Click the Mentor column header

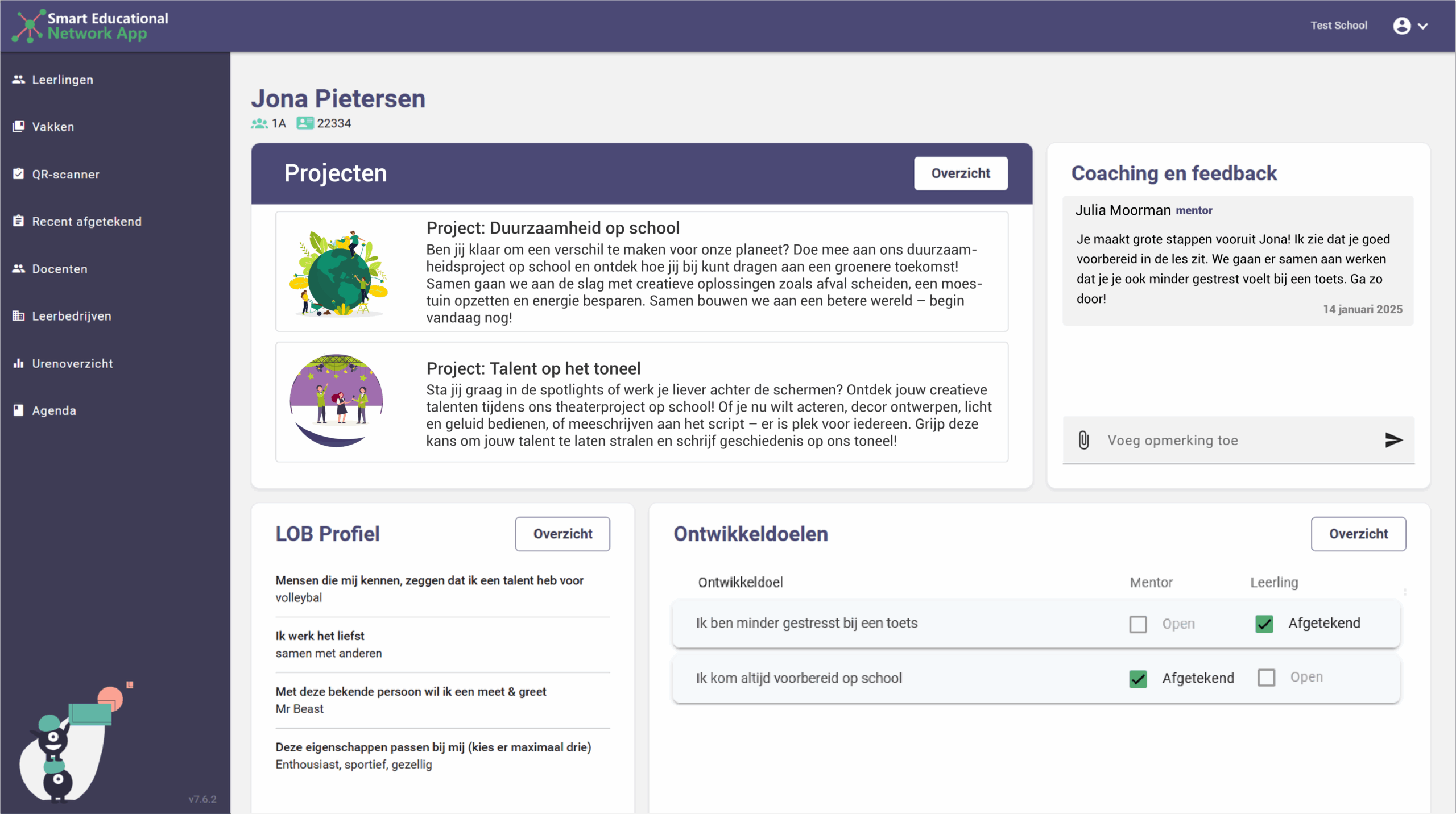[1151, 582]
